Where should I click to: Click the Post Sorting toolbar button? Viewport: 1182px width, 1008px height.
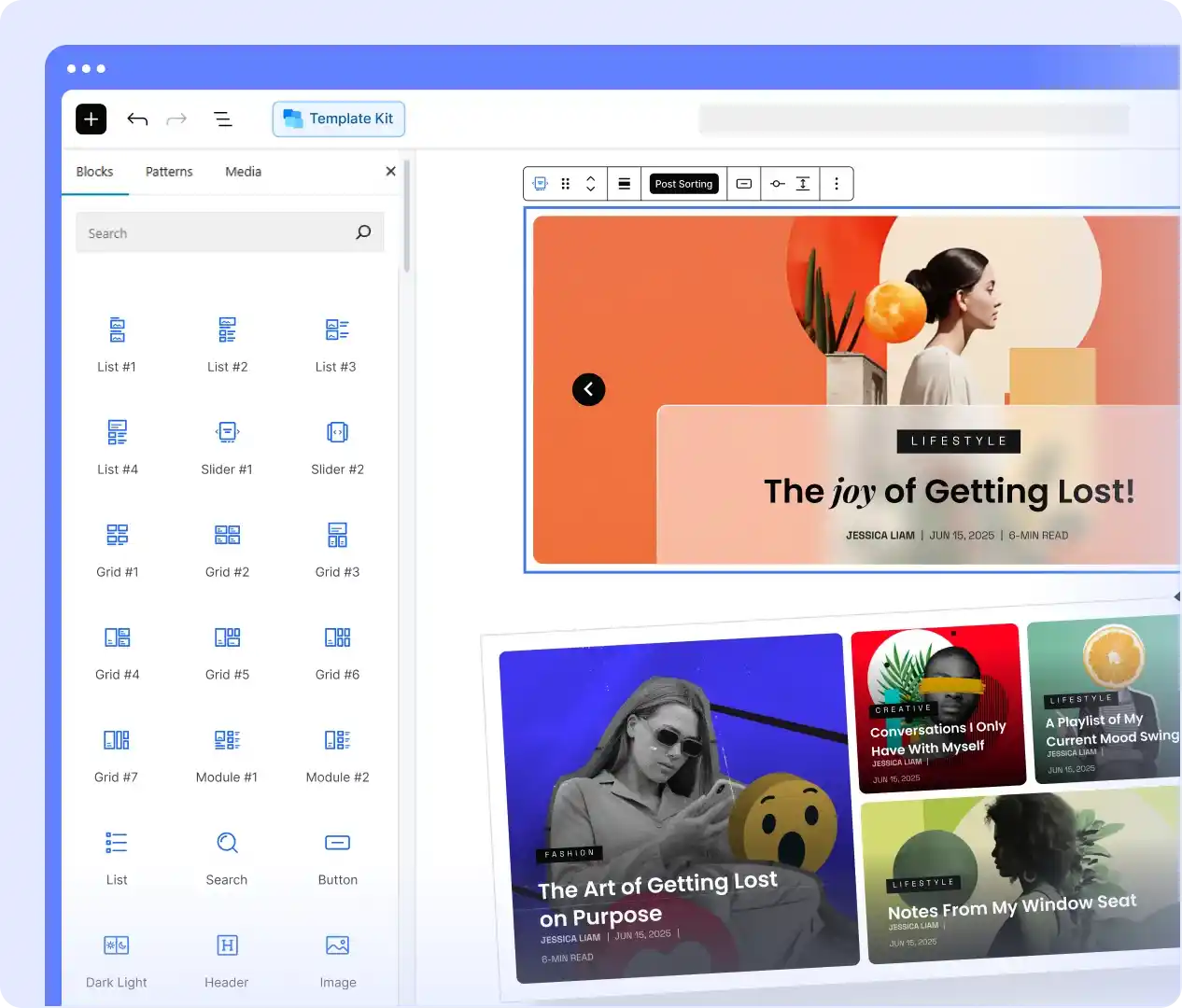pos(683,184)
